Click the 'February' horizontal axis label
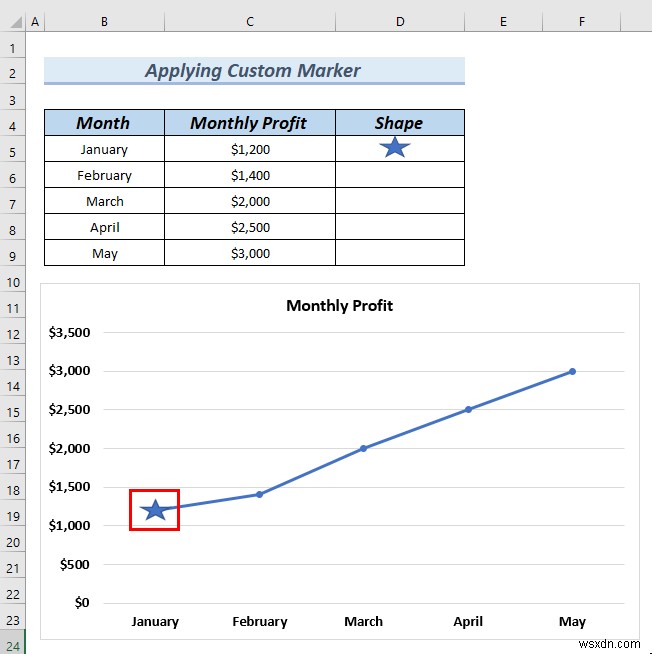The width and height of the screenshot is (652, 654). (x=259, y=621)
